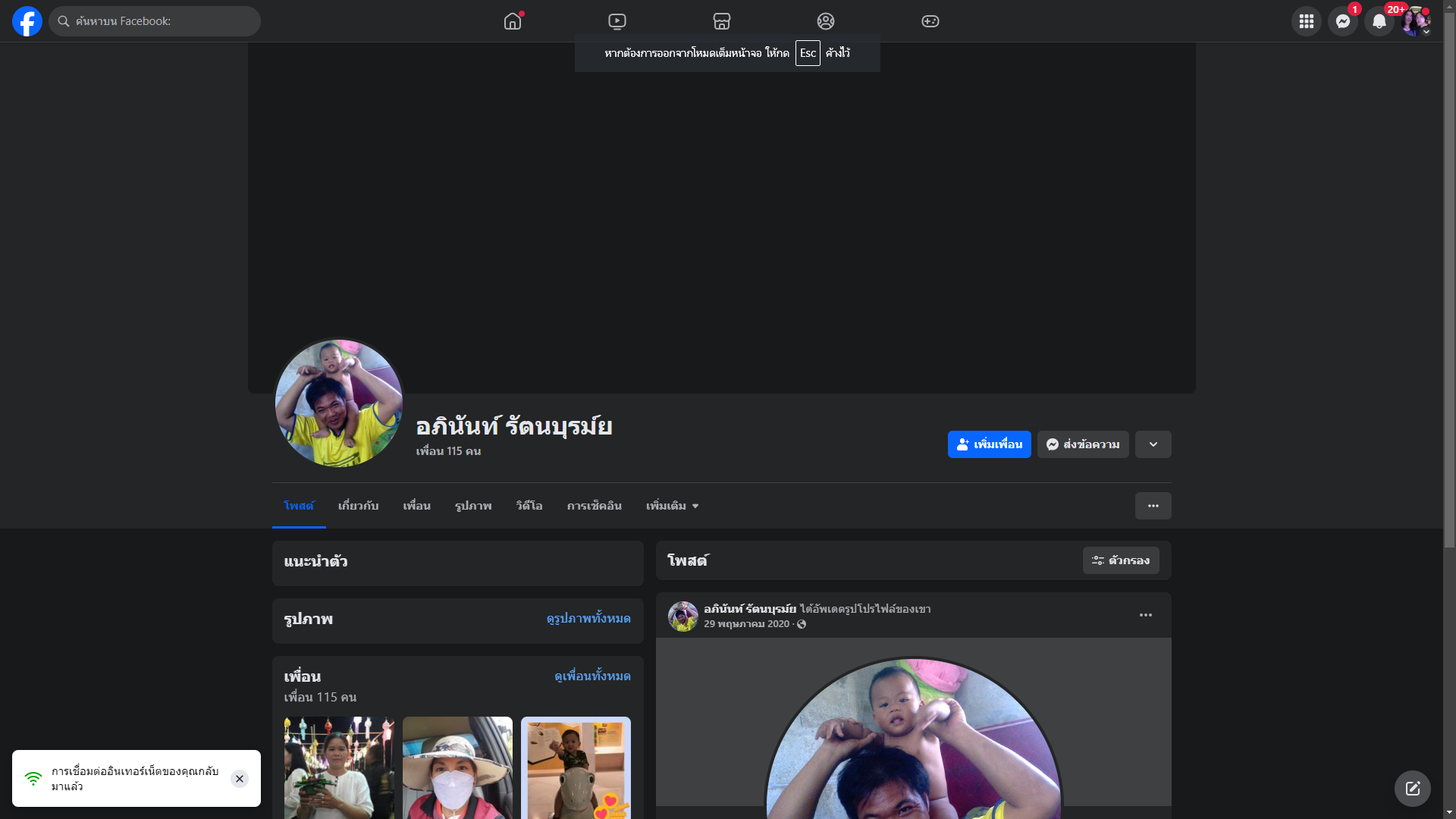
Task: Open the Watch video icon
Action: pyautogui.click(x=617, y=21)
